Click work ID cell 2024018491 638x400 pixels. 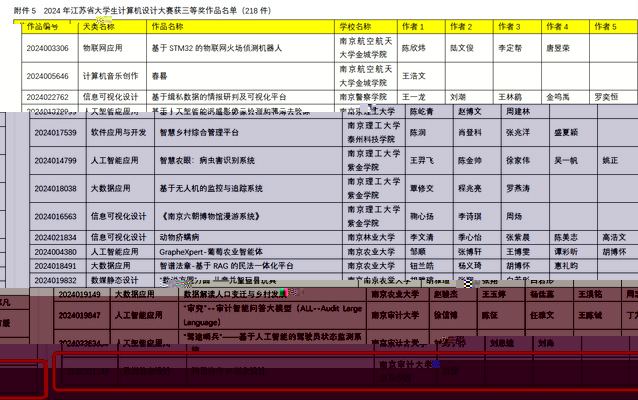55,266
